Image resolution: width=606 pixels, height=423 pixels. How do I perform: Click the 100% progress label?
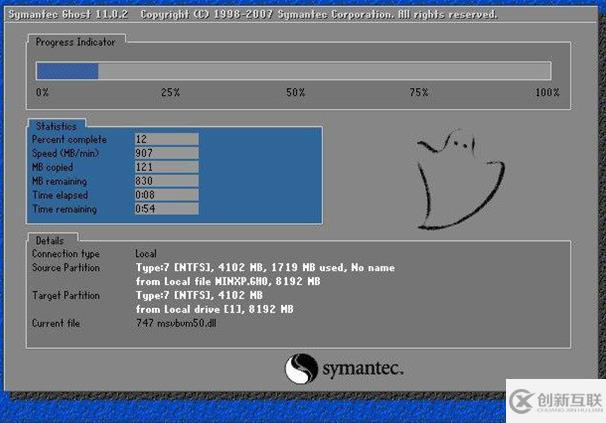coord(548,92)
